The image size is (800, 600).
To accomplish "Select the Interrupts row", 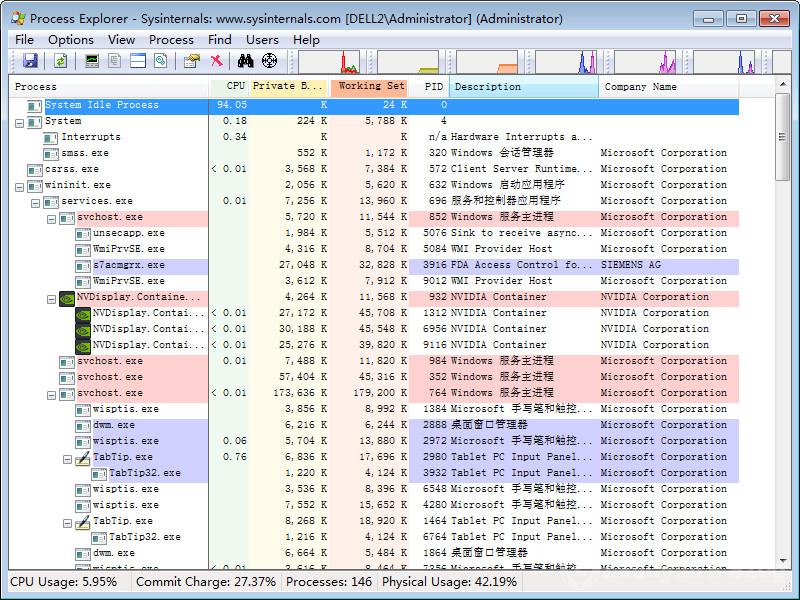I will pyautogui.click(x=374, y=138).
